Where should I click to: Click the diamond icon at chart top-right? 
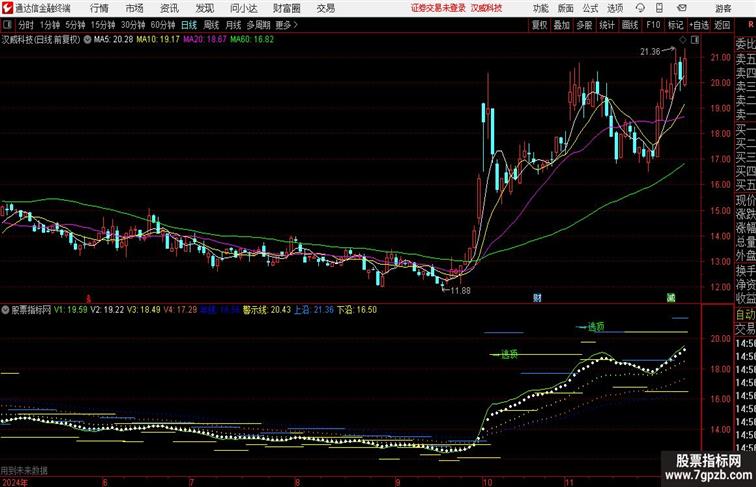[x=683, y=40]
